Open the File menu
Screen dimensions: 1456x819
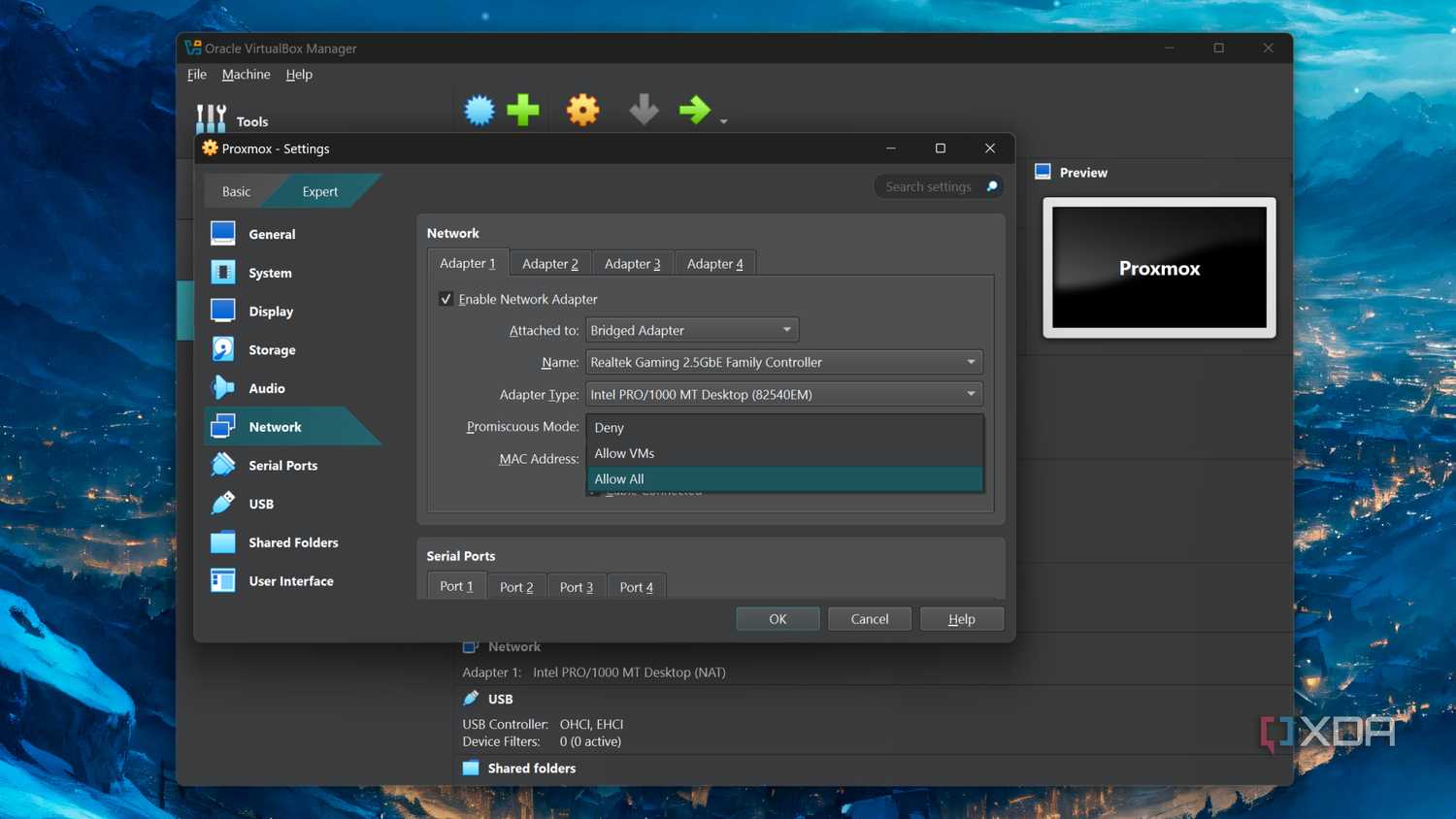pyautogui.click(x=197, y=74)
